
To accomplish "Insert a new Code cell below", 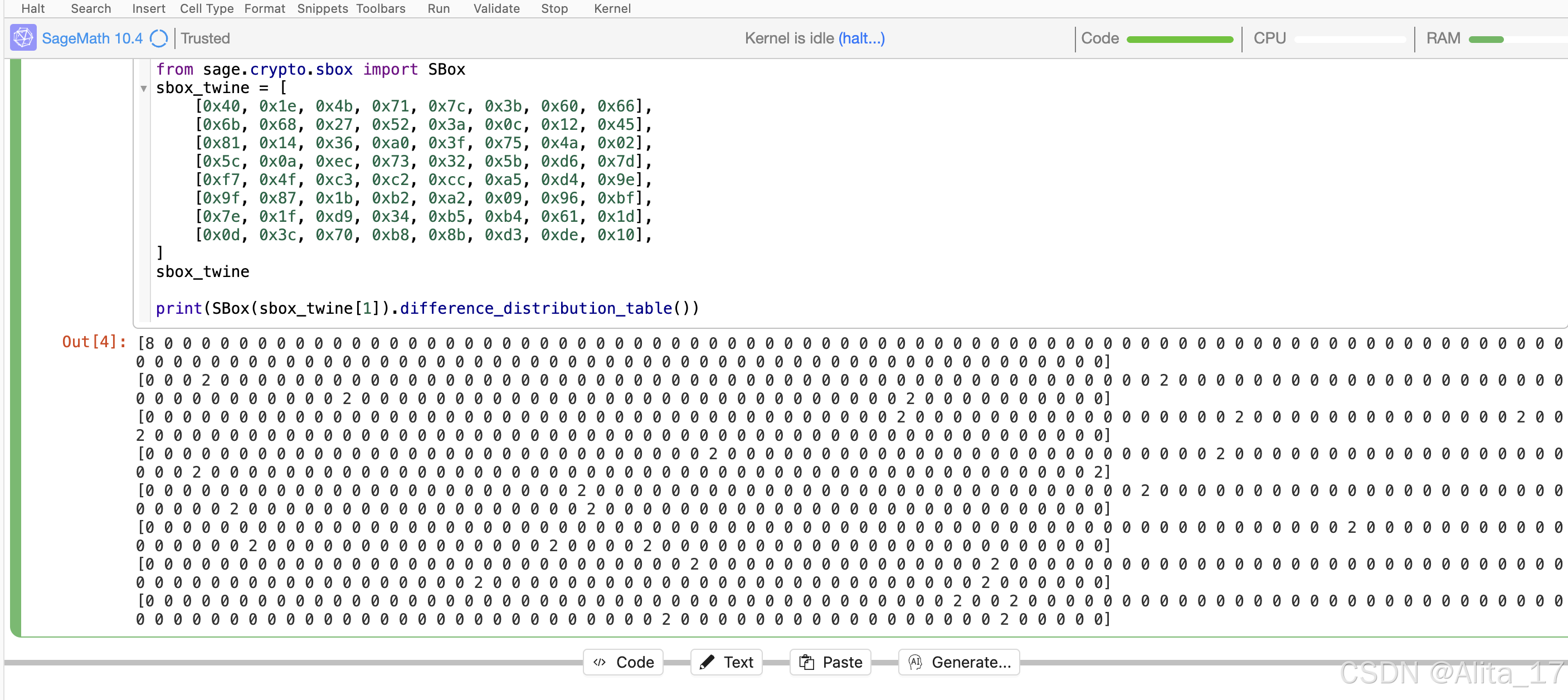I will (x=624, y=662).
